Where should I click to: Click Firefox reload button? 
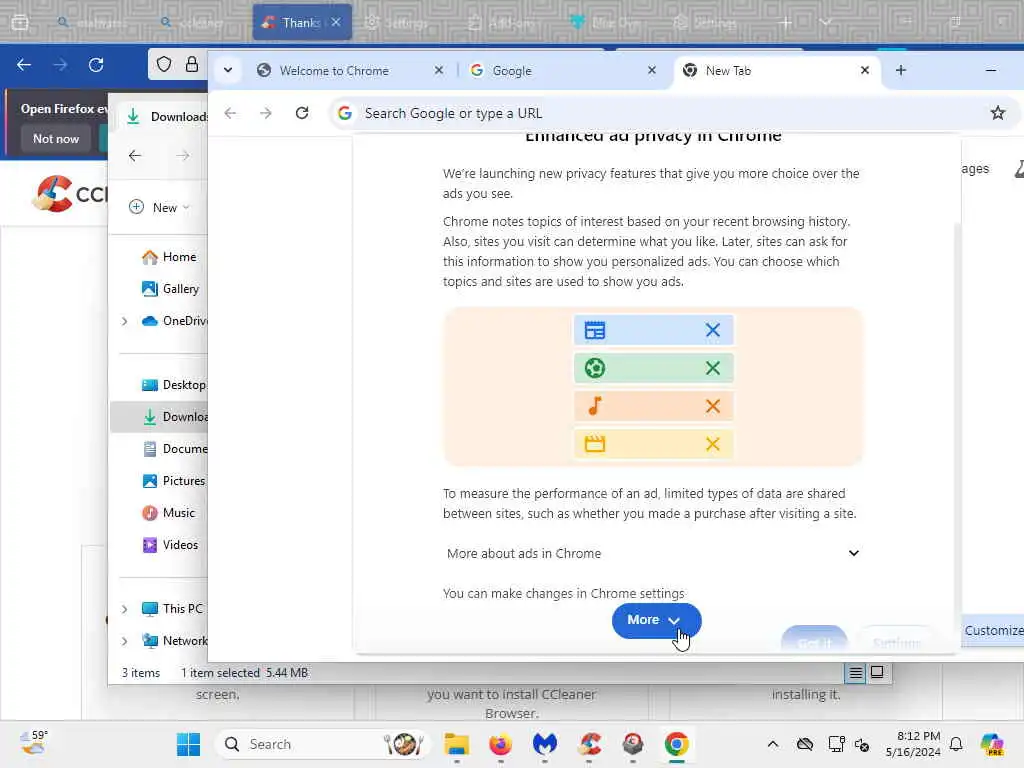coord(96,65)
